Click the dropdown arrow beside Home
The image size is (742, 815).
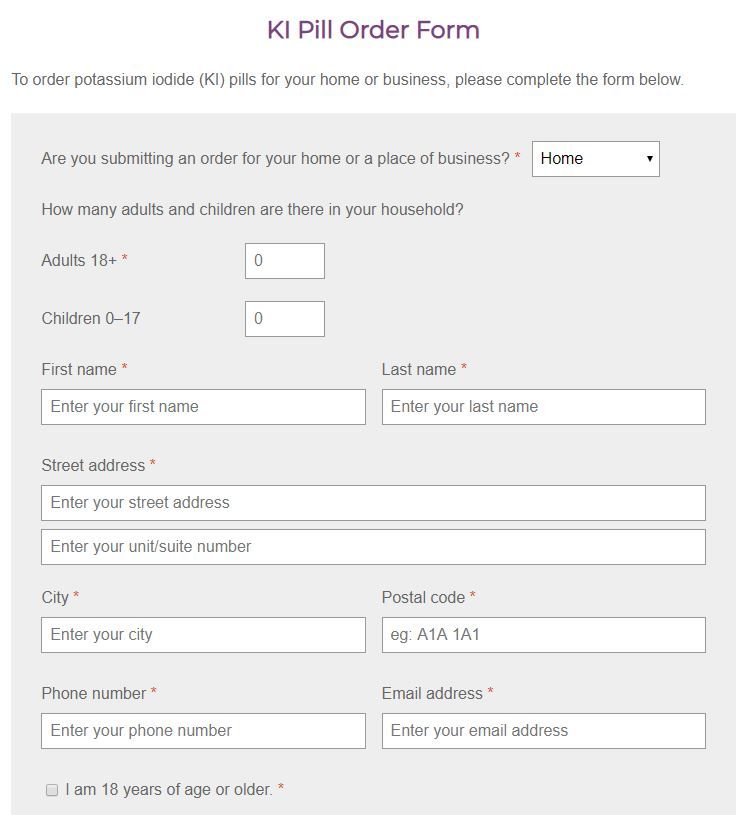(x=649, y=159)
